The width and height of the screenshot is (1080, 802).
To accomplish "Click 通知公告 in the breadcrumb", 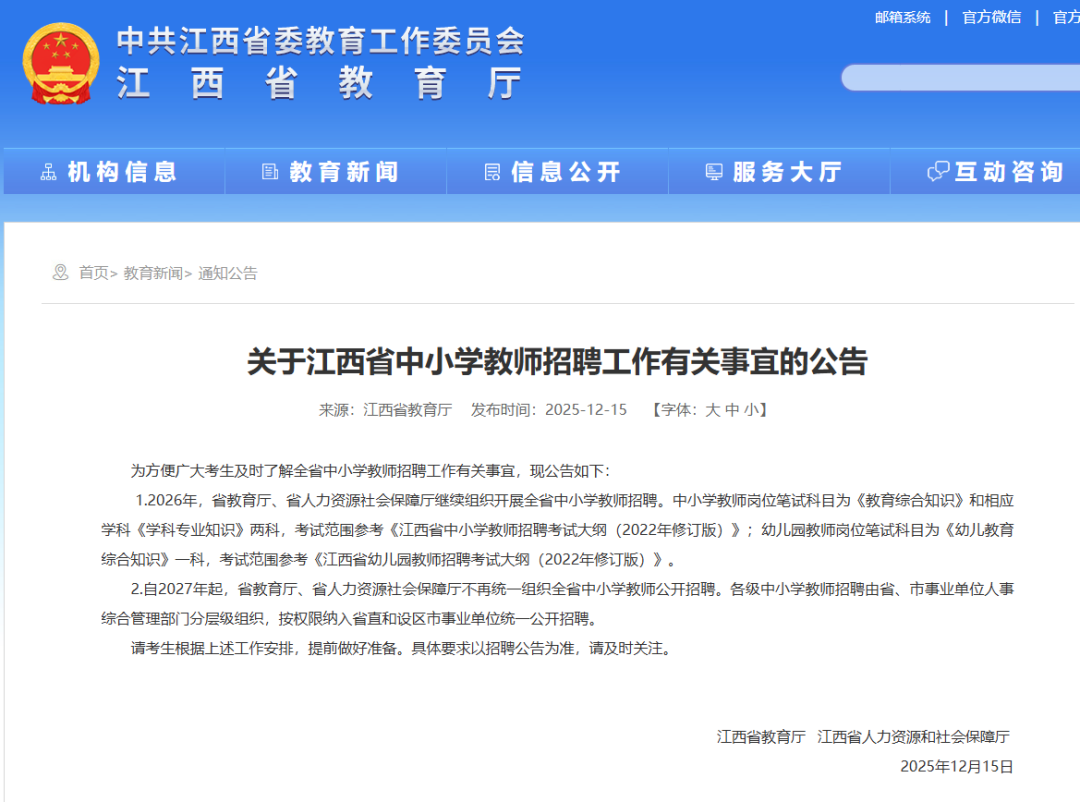I will point(228,273).
